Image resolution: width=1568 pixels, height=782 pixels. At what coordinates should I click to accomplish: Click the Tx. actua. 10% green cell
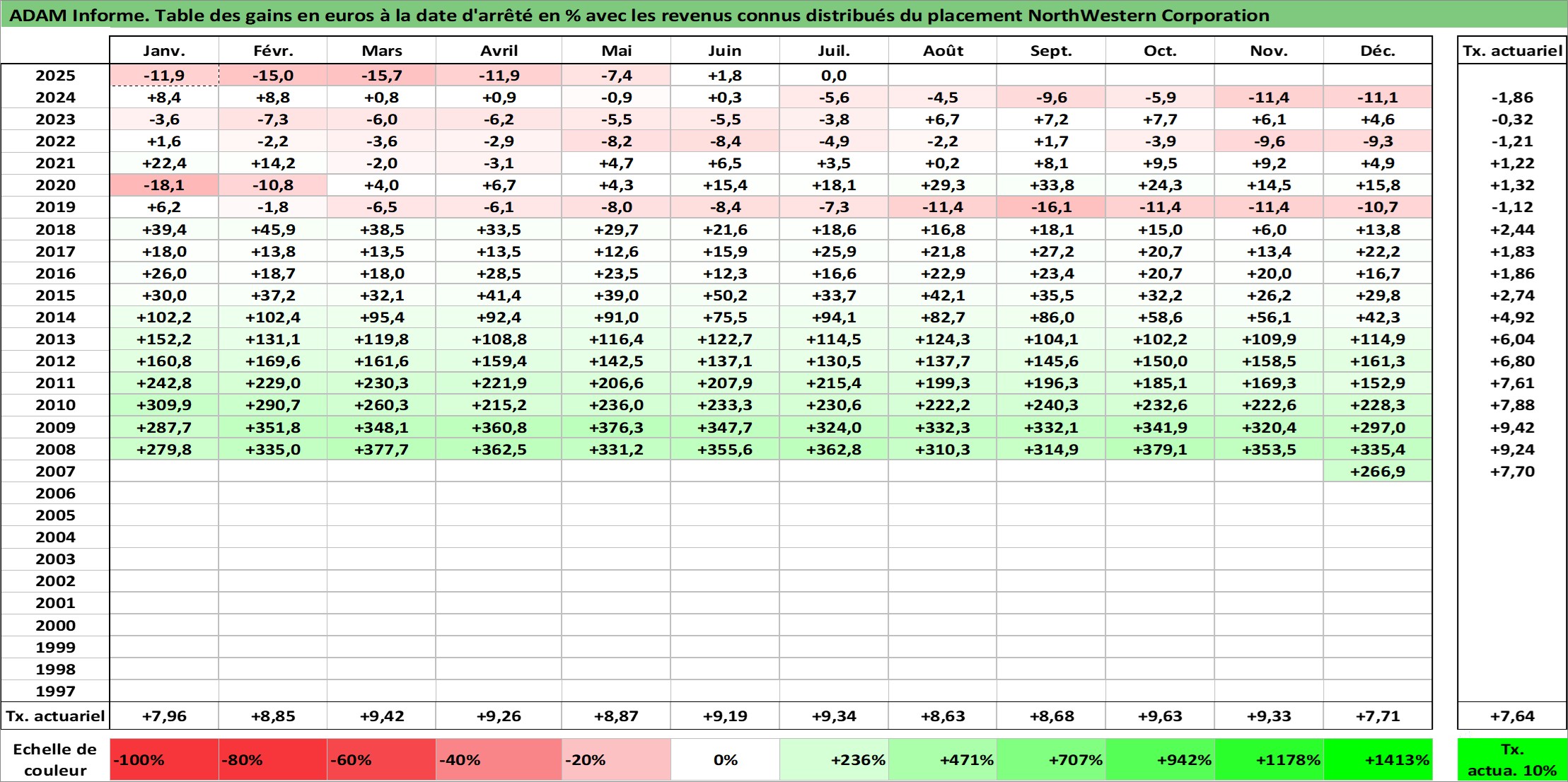click(x=1512, y=760)
